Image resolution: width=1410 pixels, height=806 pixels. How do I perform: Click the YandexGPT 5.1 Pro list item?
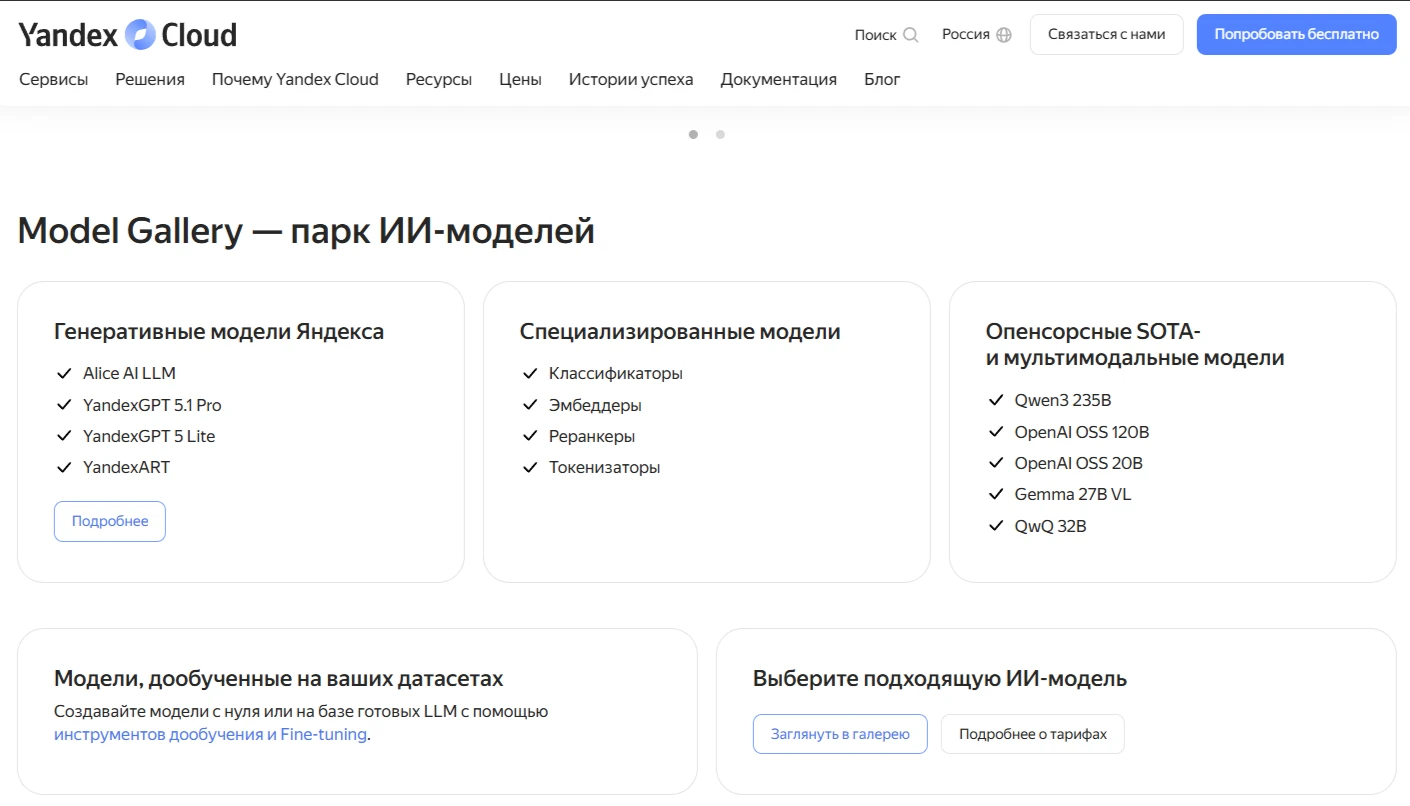pos(152,405)
